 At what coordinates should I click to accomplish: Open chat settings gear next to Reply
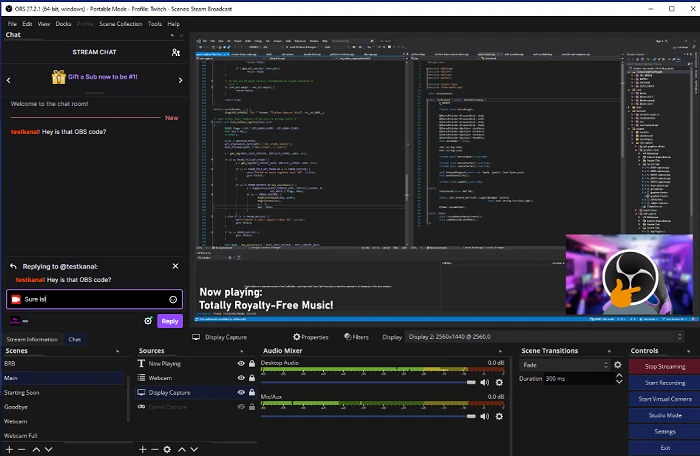click(148, 321)
